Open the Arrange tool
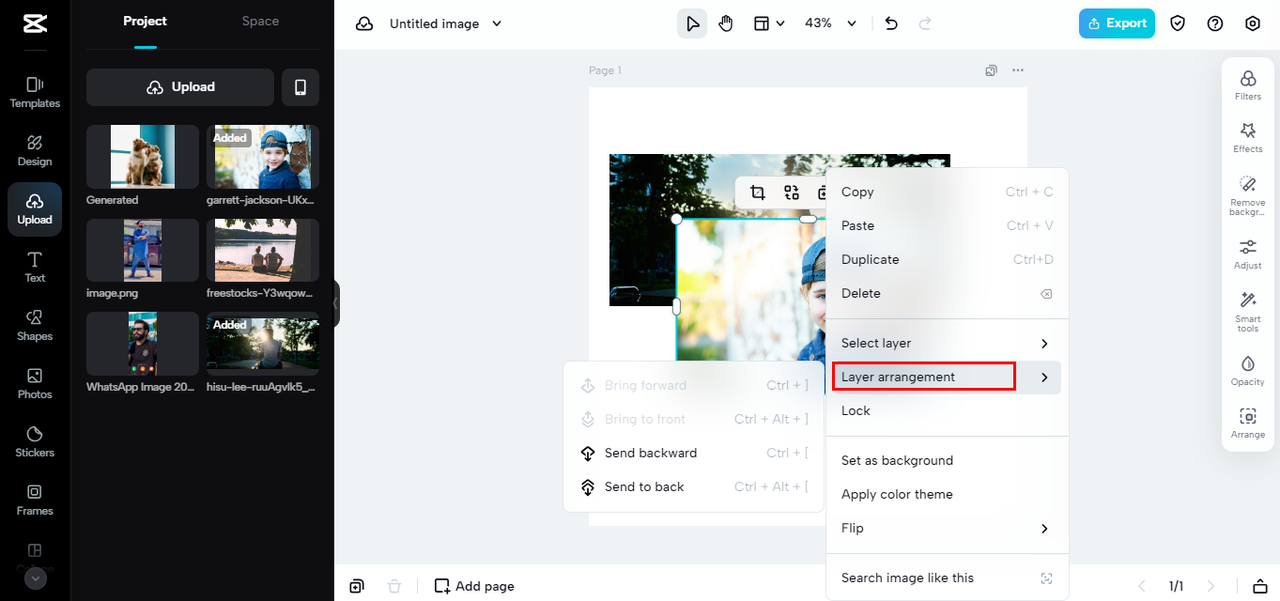1280x601 pixels. 1248,423
